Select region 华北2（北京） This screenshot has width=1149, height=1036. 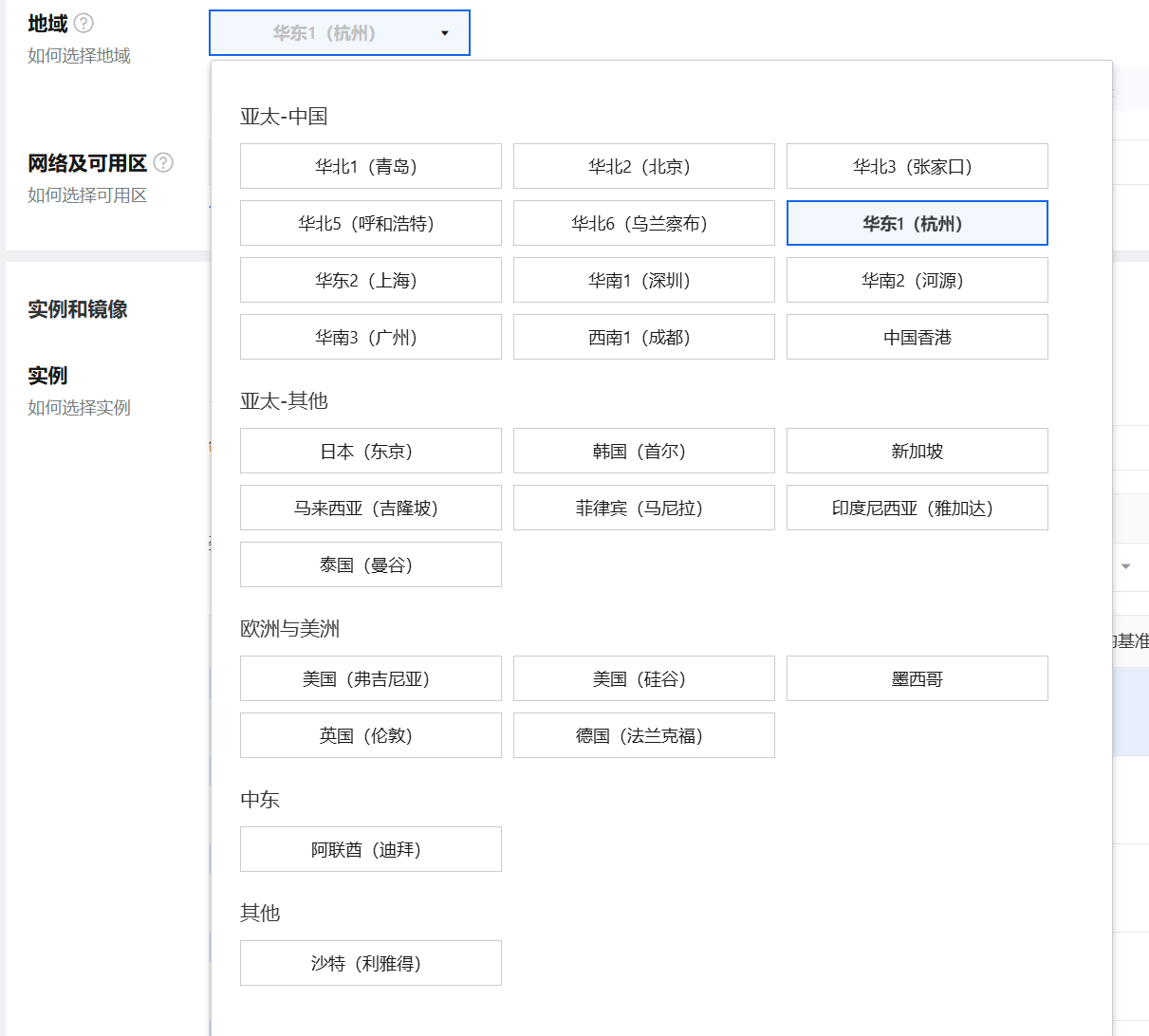click(643, 167)
